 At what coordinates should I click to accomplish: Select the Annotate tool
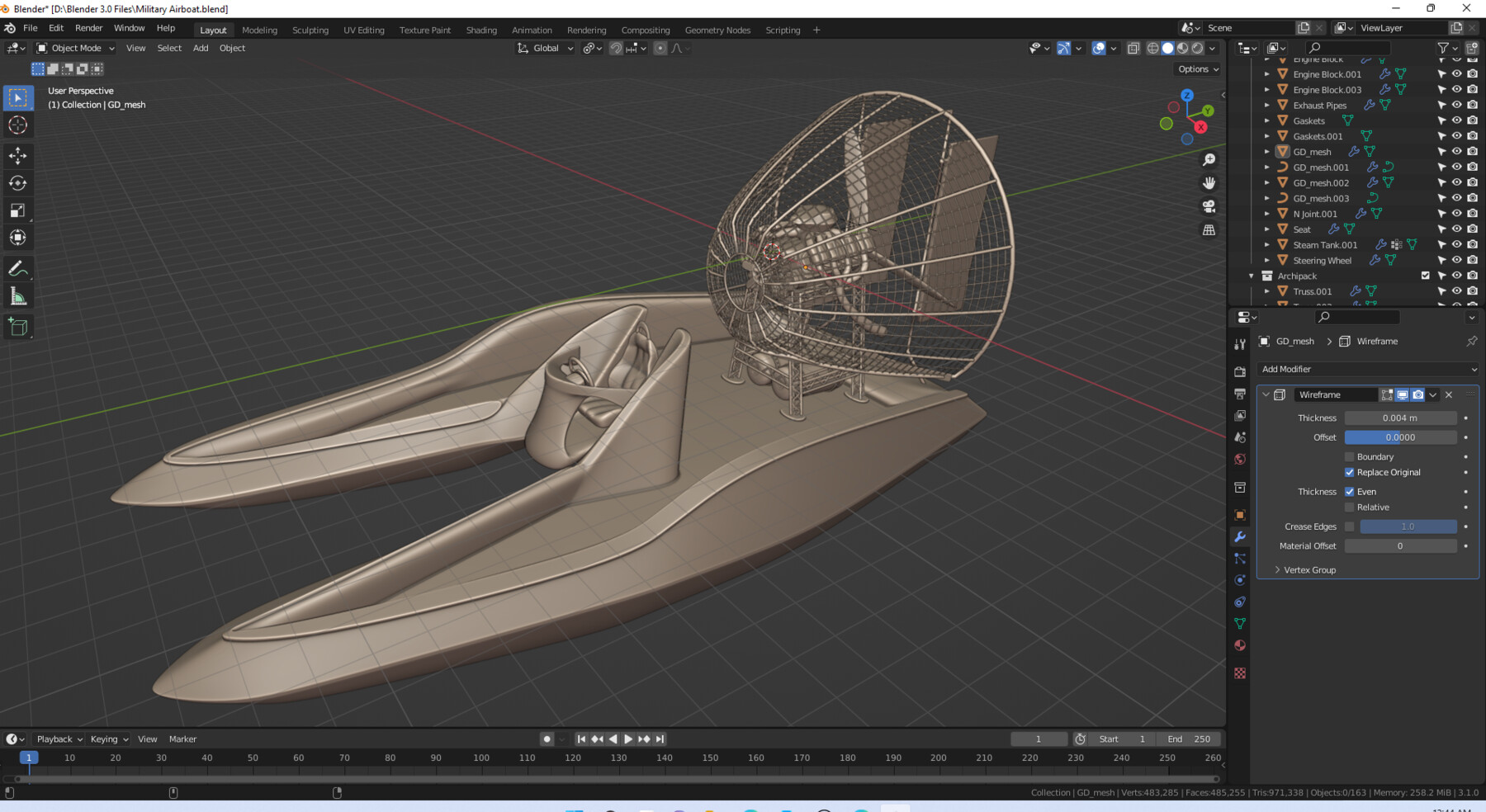click(18, 267)
